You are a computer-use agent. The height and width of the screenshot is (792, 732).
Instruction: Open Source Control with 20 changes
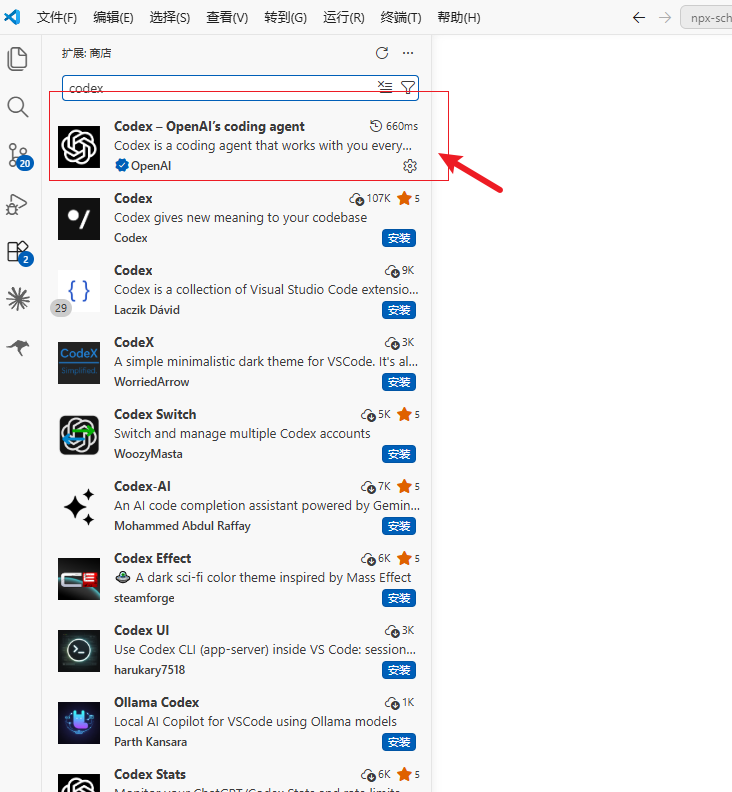click(19, 156)
